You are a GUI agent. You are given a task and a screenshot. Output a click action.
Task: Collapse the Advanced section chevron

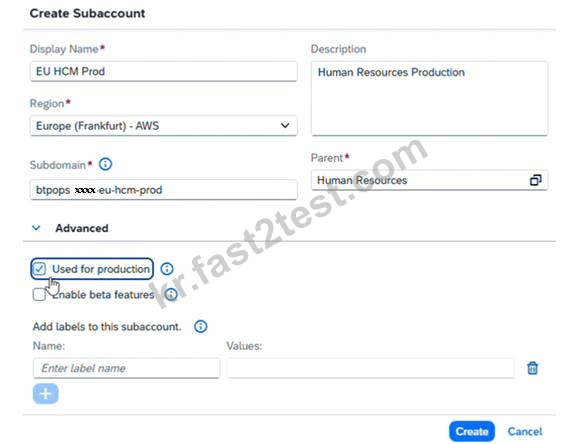36,228
